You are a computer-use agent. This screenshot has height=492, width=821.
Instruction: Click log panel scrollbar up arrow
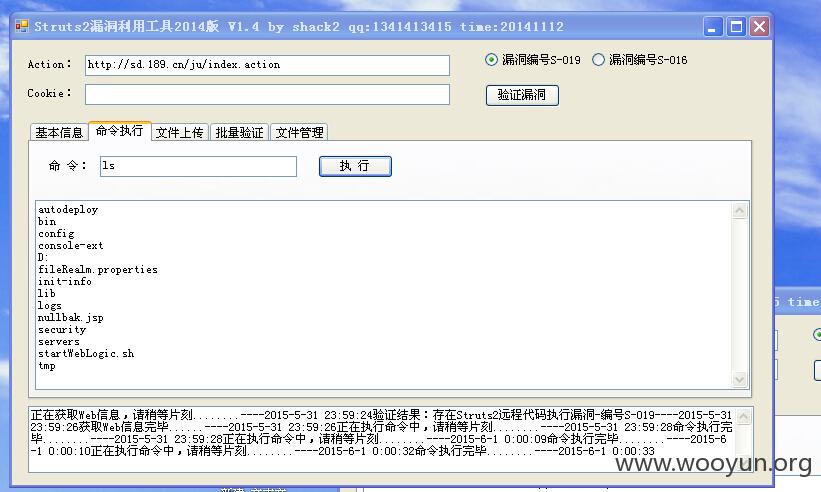point(743,417)
